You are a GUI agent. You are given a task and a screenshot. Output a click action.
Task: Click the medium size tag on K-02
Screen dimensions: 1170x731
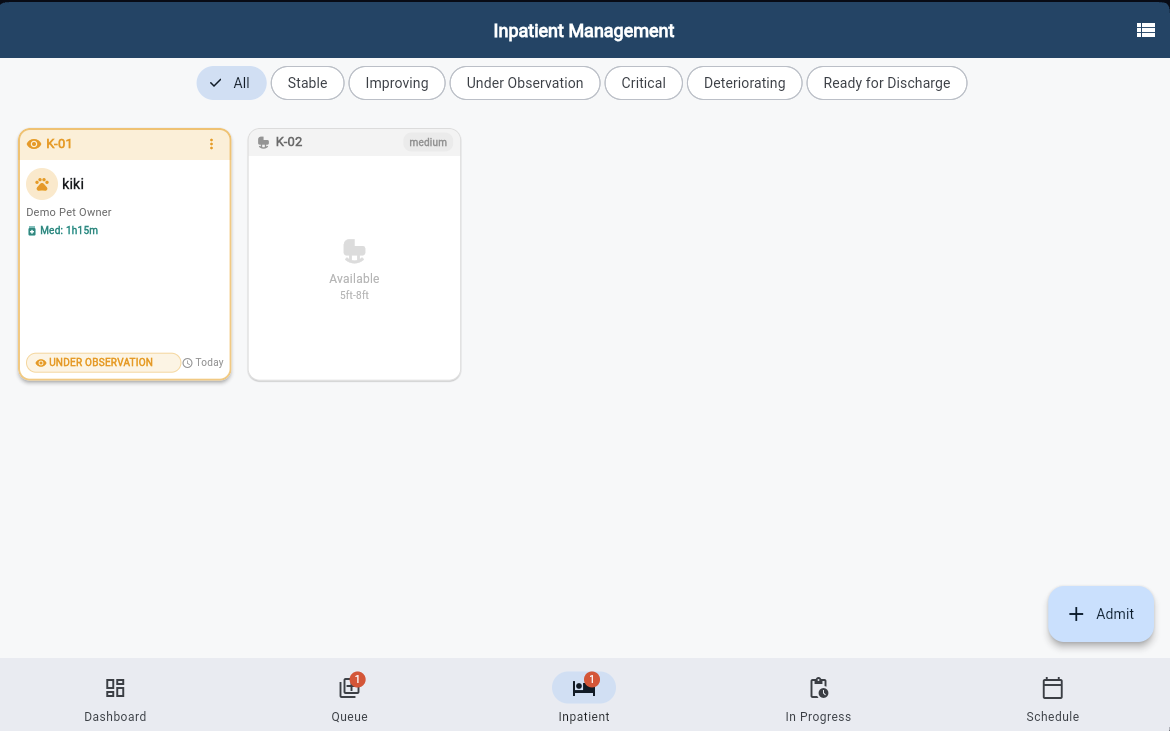click(x=428, y=142)
